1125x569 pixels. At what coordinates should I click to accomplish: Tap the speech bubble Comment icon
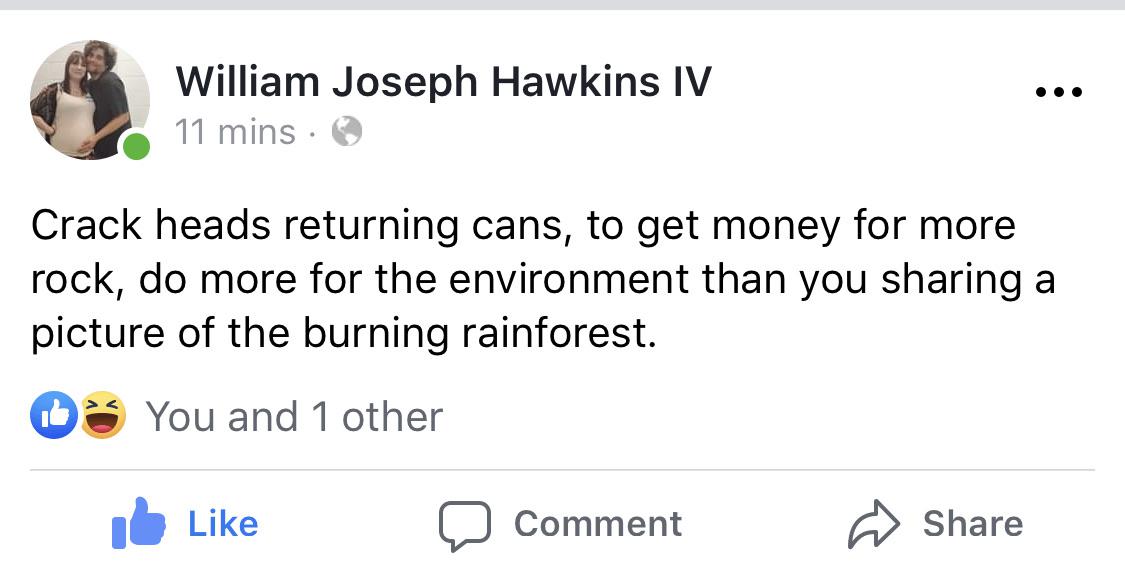click(x=465, y=525)
